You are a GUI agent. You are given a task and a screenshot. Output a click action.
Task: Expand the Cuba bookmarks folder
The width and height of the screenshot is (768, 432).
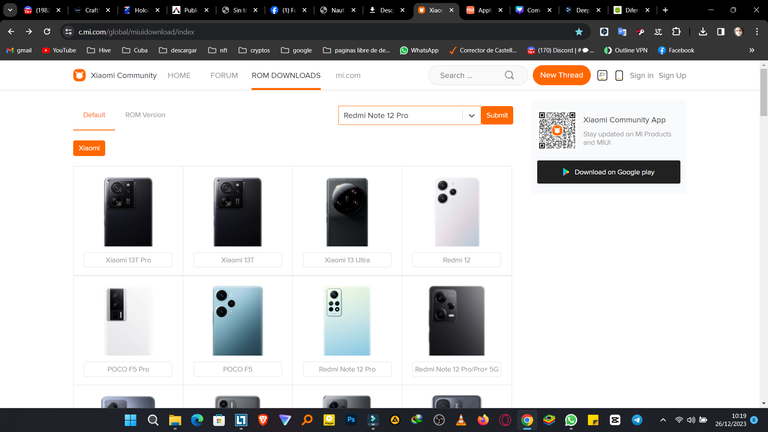(x=135, y=50)
